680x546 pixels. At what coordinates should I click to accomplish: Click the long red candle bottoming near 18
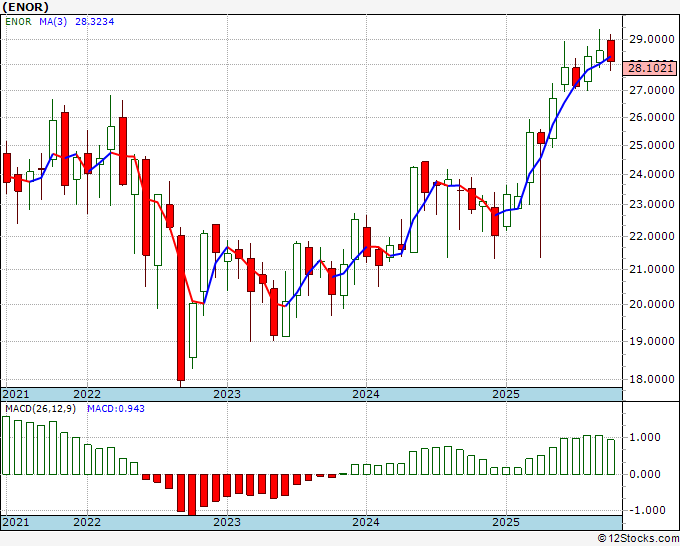tap(181, 308)
